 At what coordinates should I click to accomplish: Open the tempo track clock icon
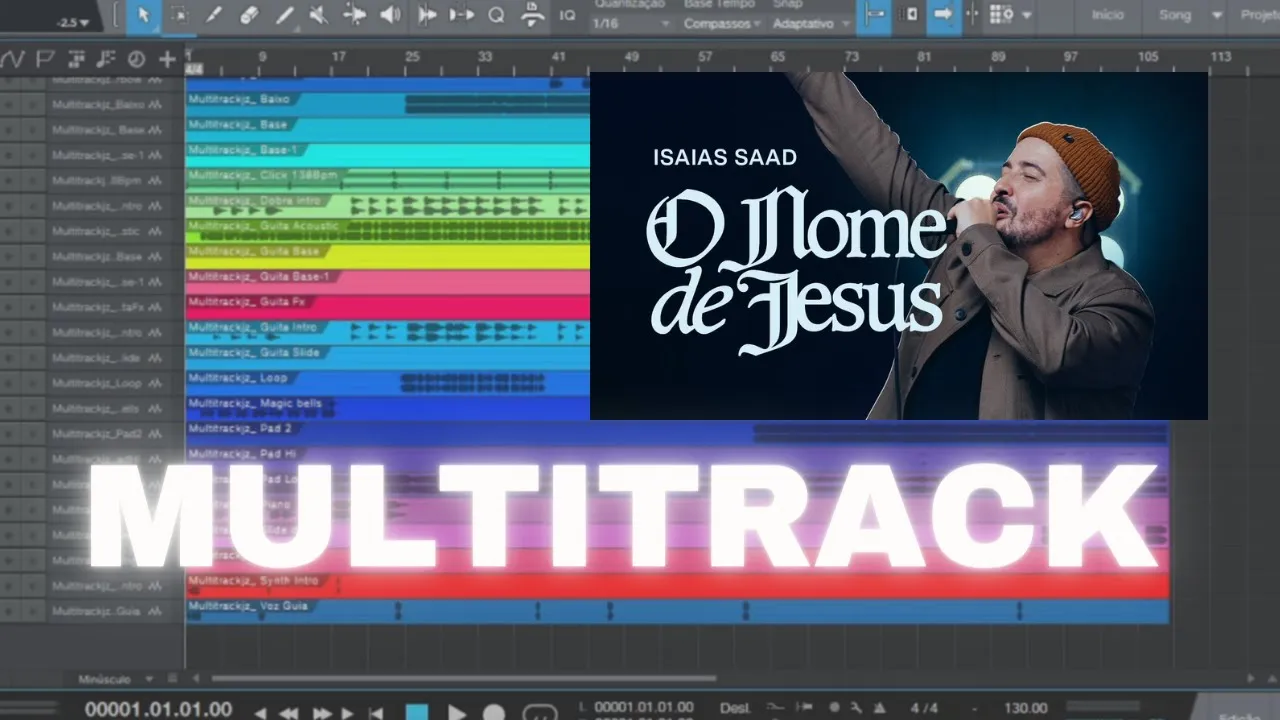[136, 59]
